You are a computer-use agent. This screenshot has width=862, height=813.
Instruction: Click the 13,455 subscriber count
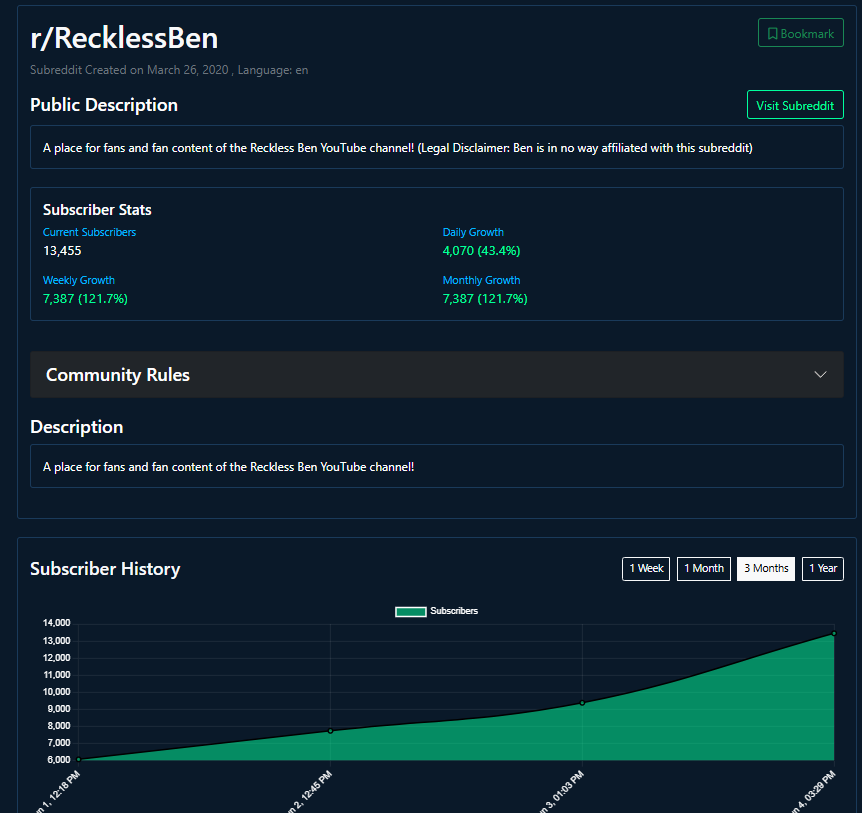coord(62,251)
